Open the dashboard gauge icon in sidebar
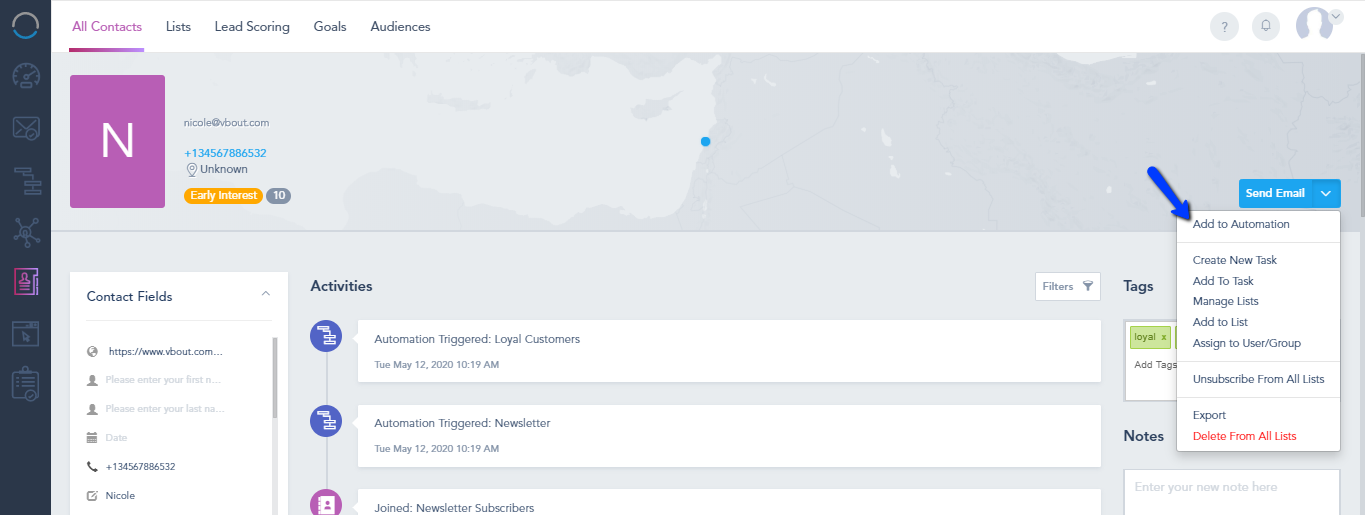 coord(26,76)
